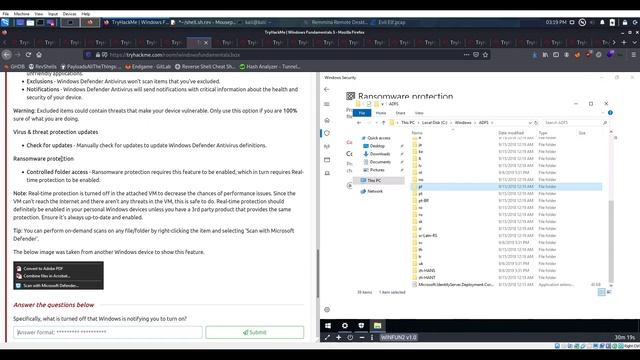Open Firefox hamburger menu
The height and width of the screenshot is (360, 640).
click(x=633, y=55)
